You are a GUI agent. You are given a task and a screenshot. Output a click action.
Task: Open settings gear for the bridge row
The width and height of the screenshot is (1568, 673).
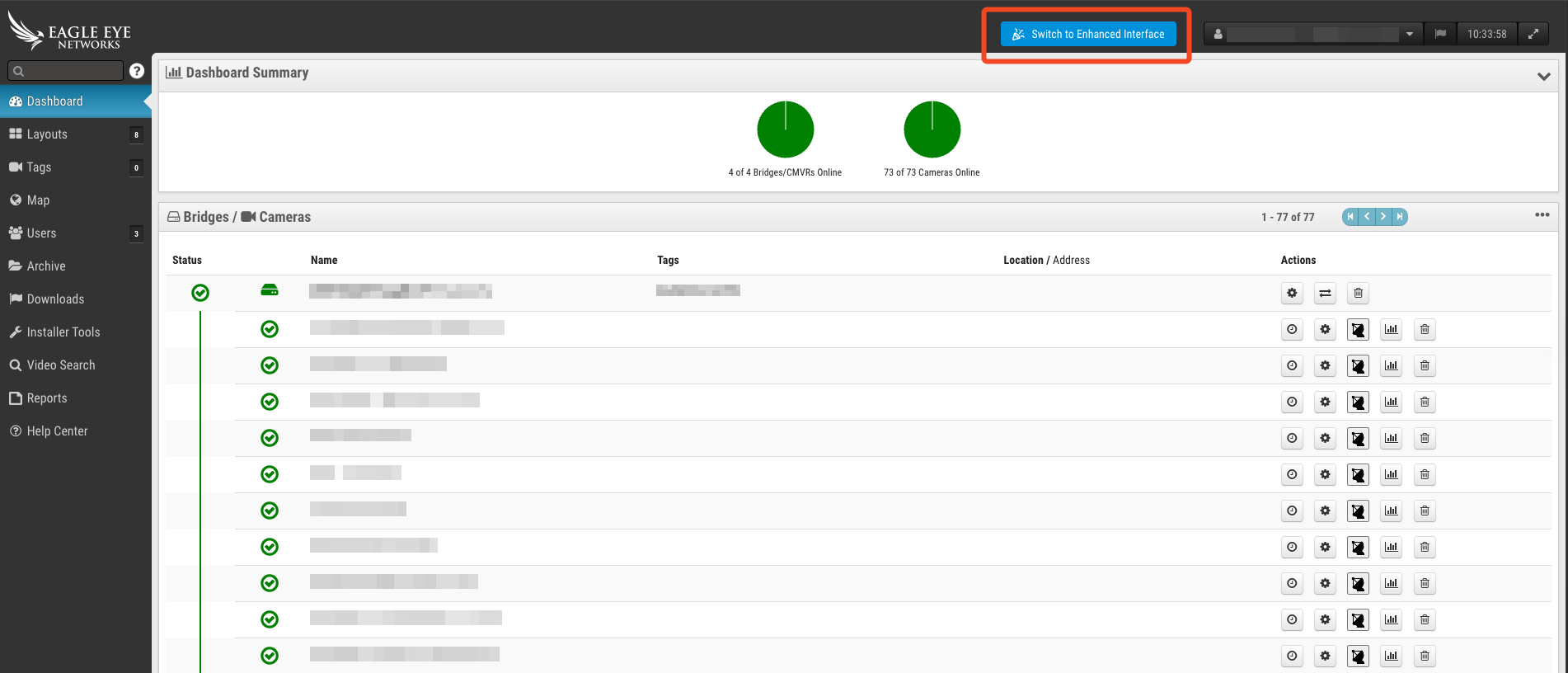1292,293
